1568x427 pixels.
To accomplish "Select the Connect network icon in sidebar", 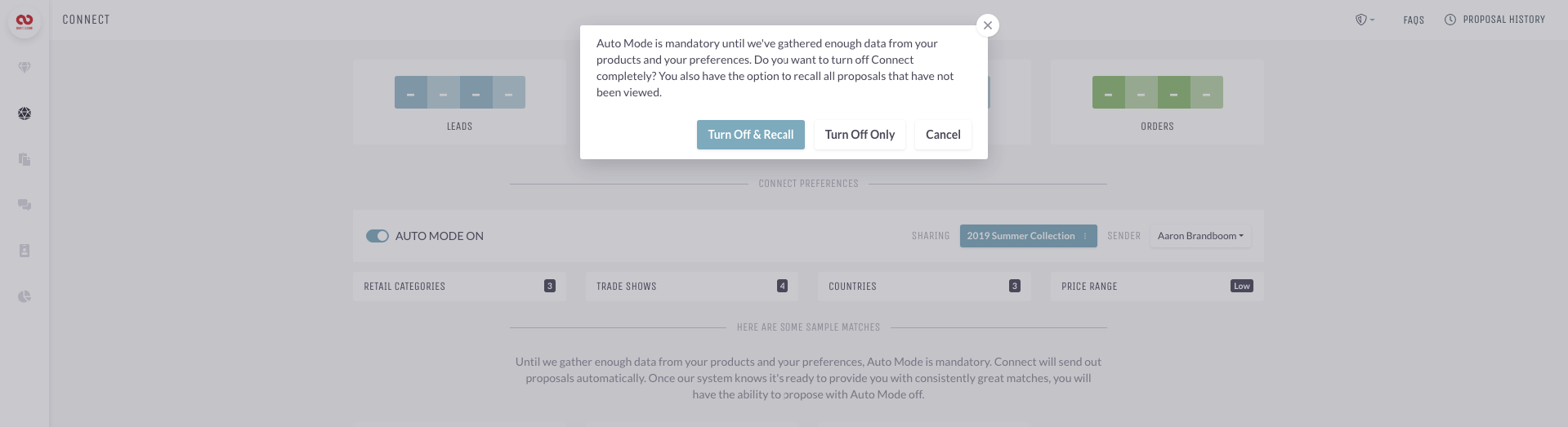I will (25, 113).
